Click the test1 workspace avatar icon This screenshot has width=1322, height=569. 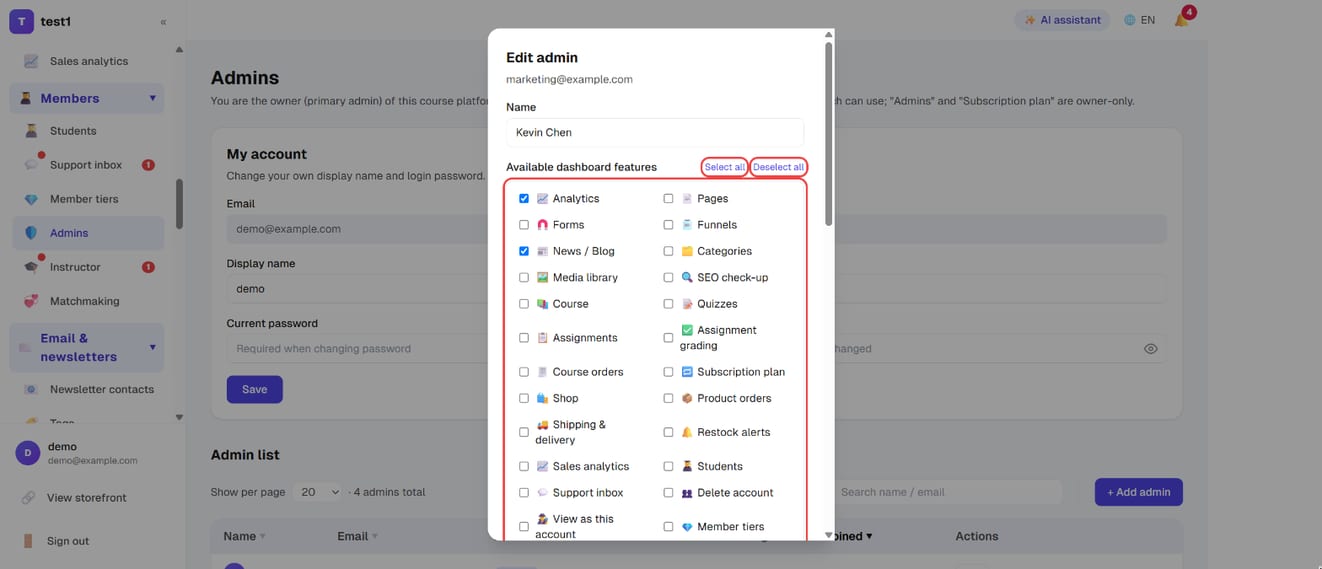(x=21, y=21)
